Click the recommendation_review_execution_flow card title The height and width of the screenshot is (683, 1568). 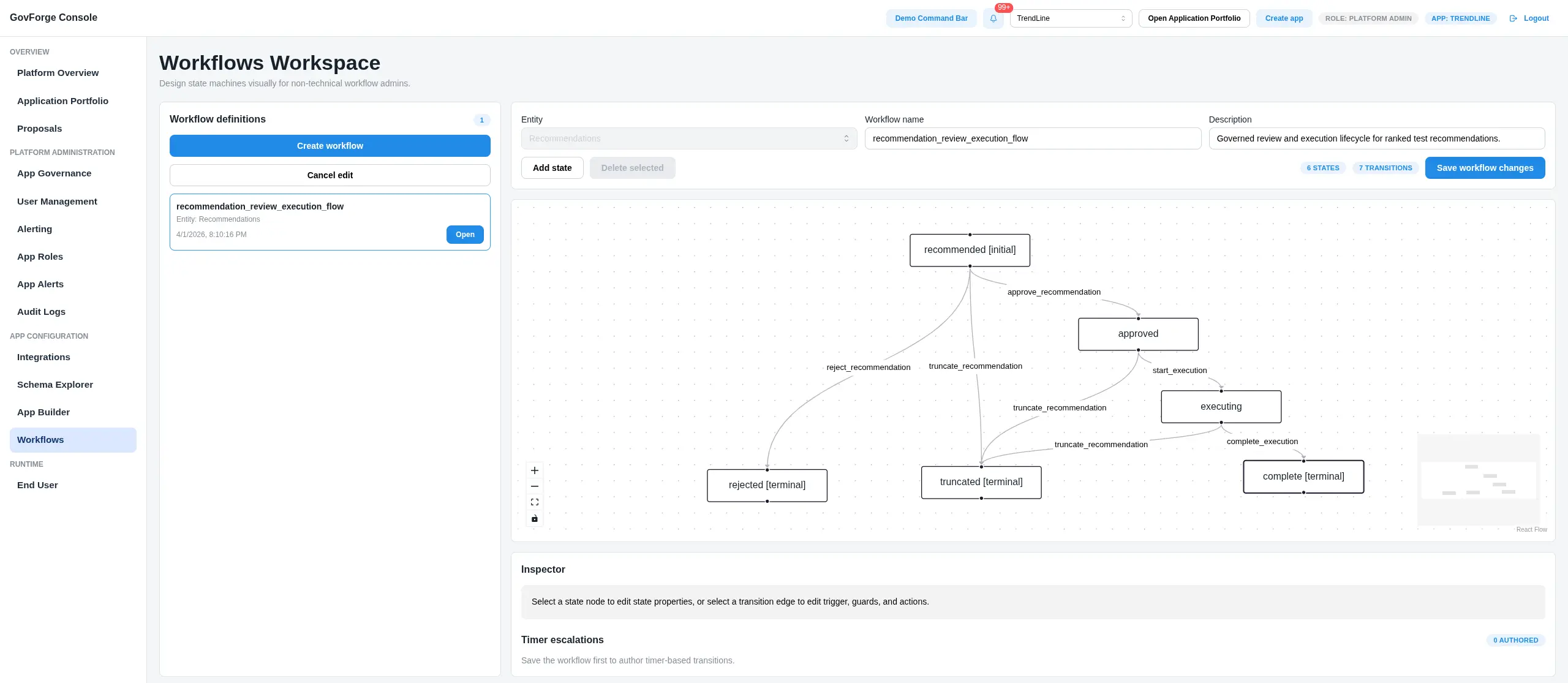tap(260, 206)
